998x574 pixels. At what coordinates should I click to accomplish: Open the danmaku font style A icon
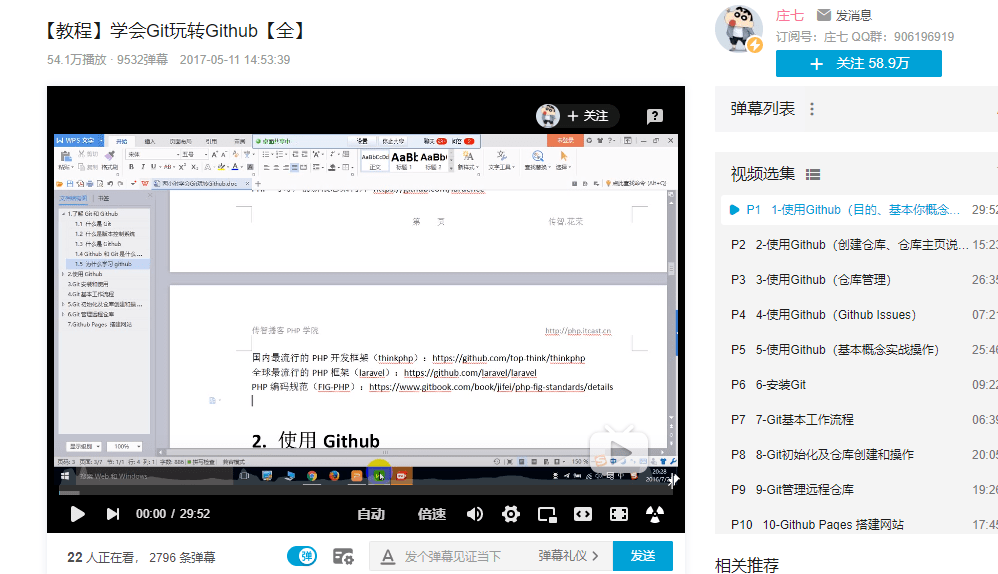click(388, 557)
